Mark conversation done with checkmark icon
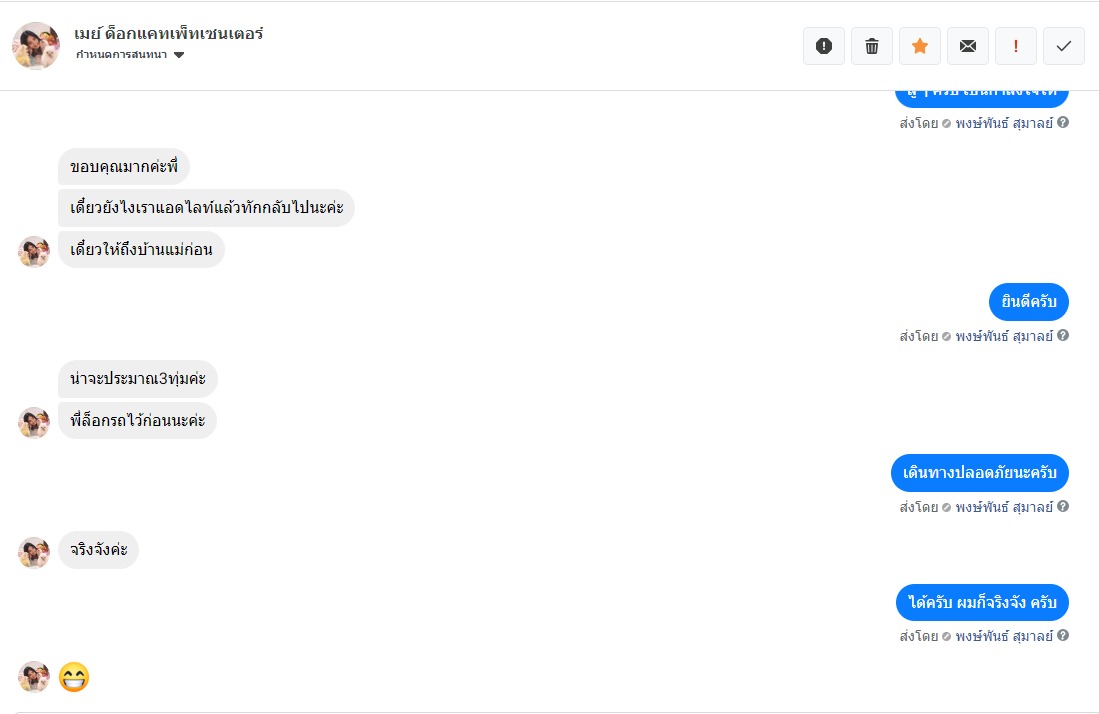Screen dimensions: 1099x714 click(1064, 46)
